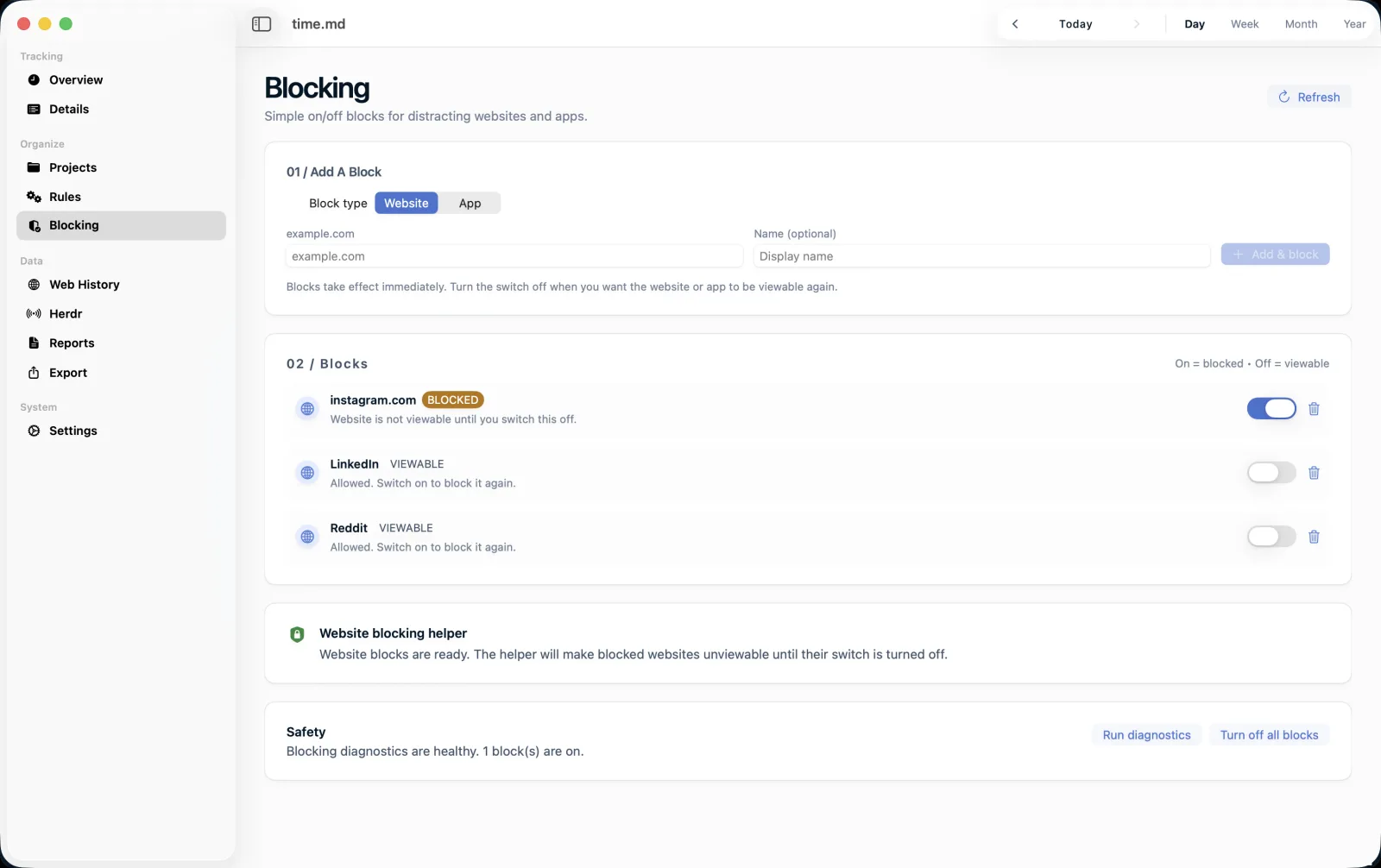Focus the Display name input field
Image resolution: width=1381 pixels, height=868 pixels.
pos(982,256)
